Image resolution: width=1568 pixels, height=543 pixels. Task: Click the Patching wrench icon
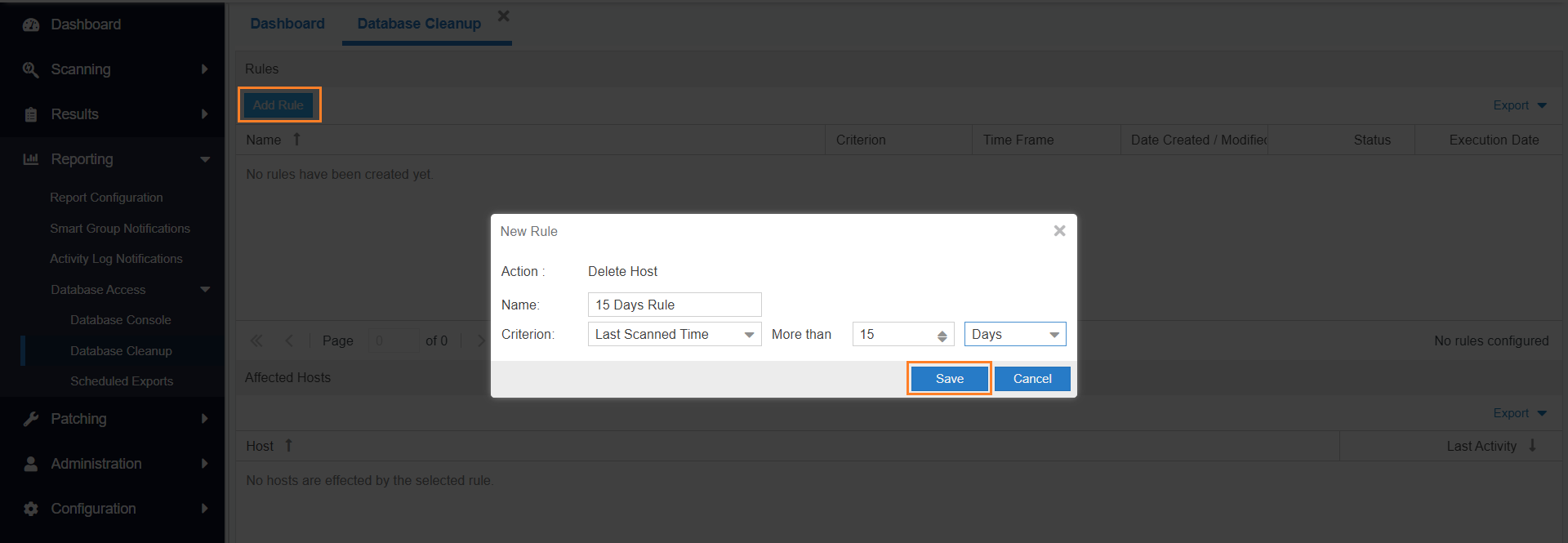click(x=31, y=419)
